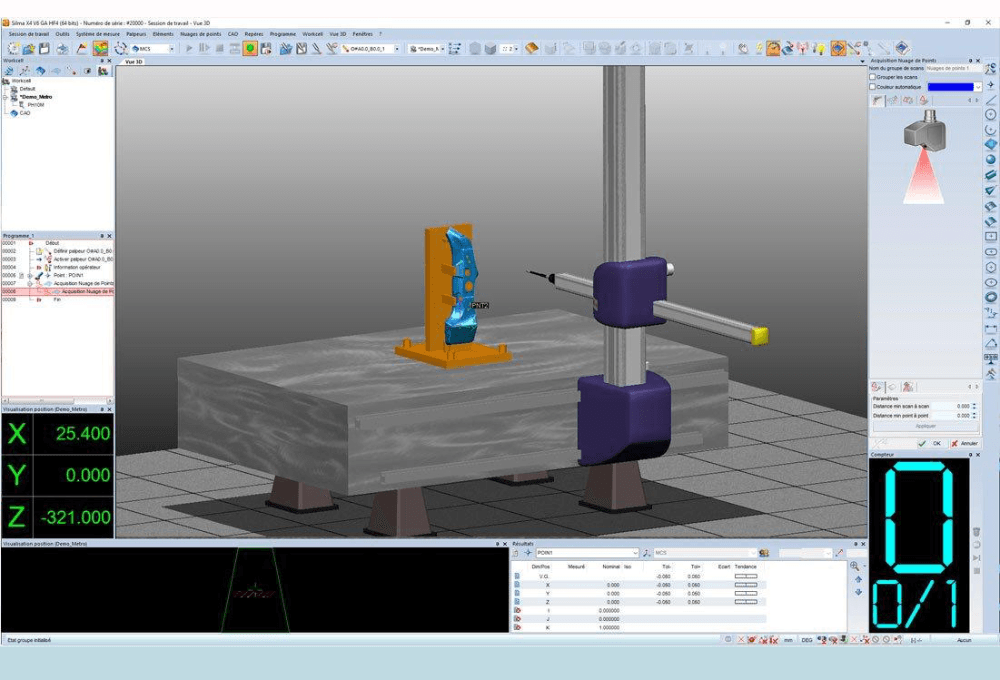Expand the Point : POIN1 program row
This screenshot has height=680, width=1000.
point(30,276)
